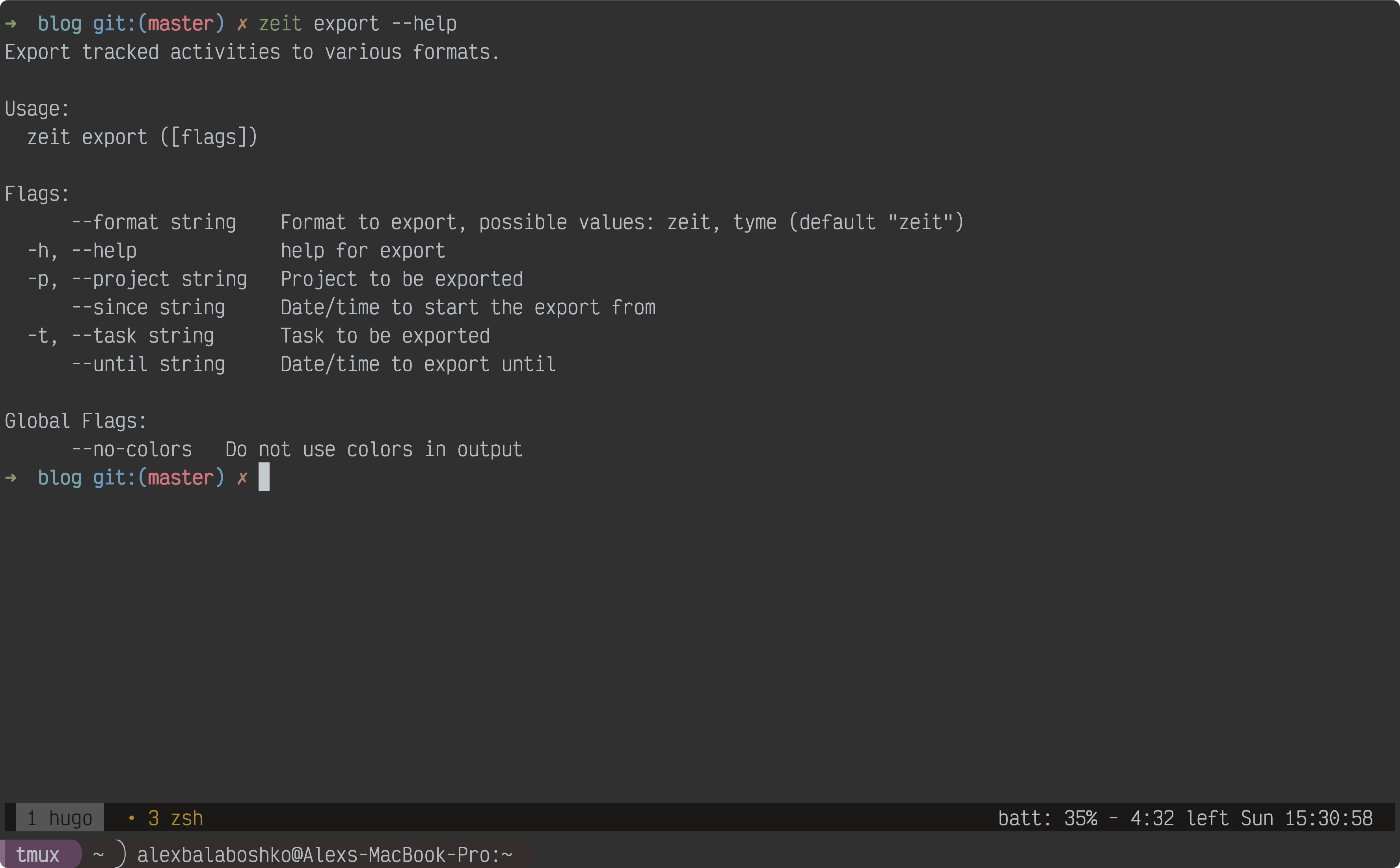Screen dimensions: 1400x868
Task: Click the battery percentage in status bar
Action: 1080,818
